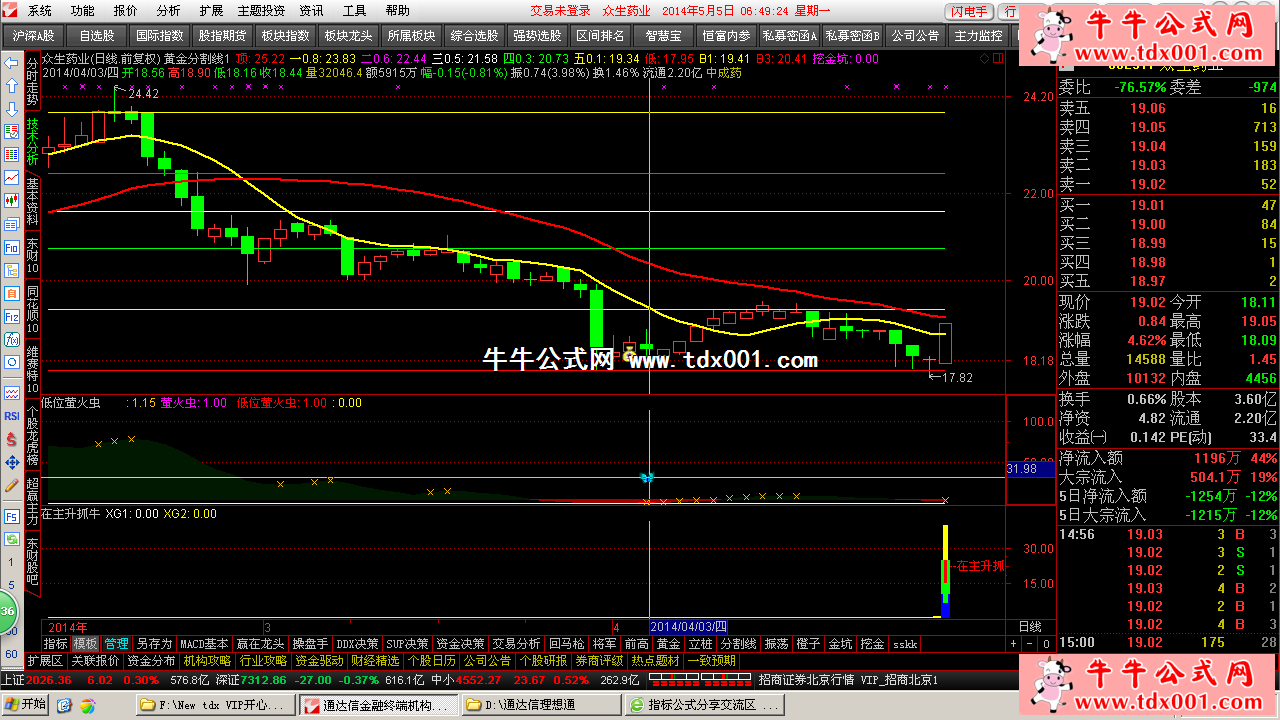
Task: Click the F5 chart switch icon
Action: (11, 517)
